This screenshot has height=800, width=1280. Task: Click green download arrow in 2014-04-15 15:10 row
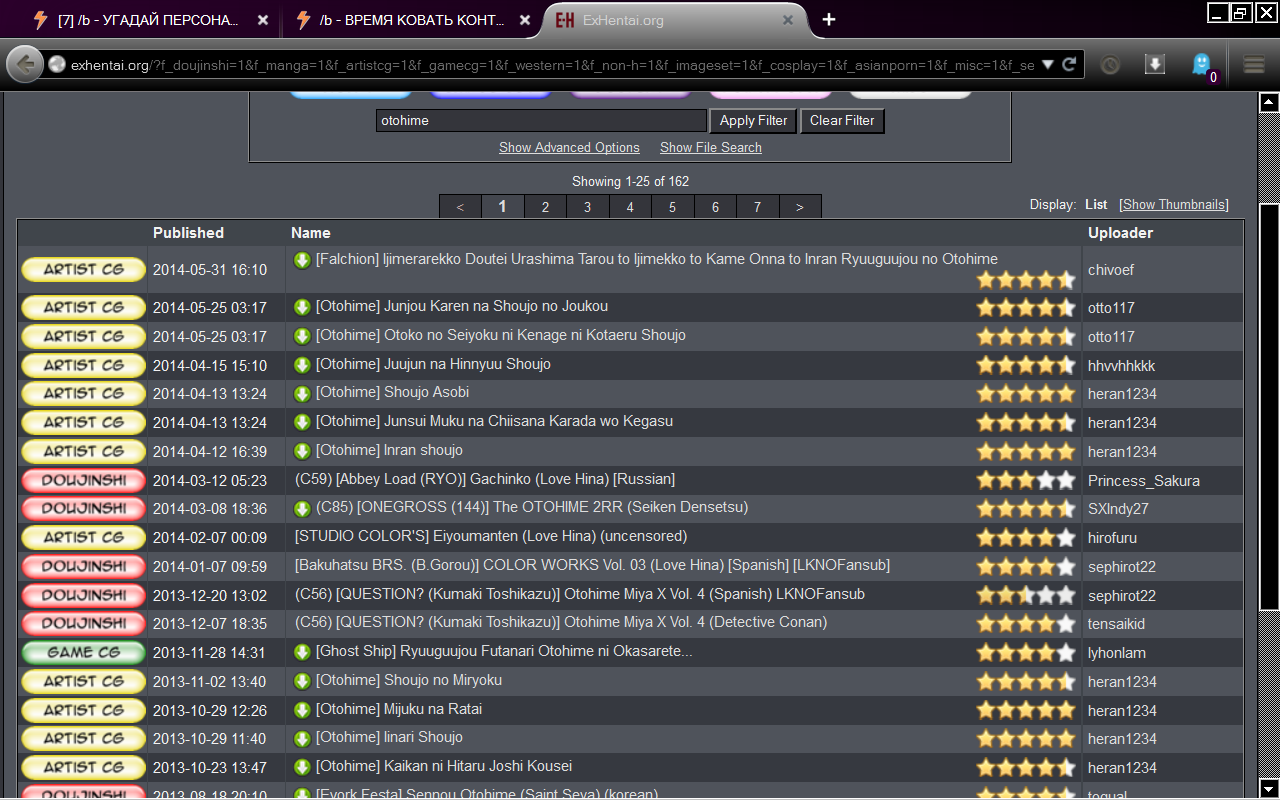coord(302,365)
